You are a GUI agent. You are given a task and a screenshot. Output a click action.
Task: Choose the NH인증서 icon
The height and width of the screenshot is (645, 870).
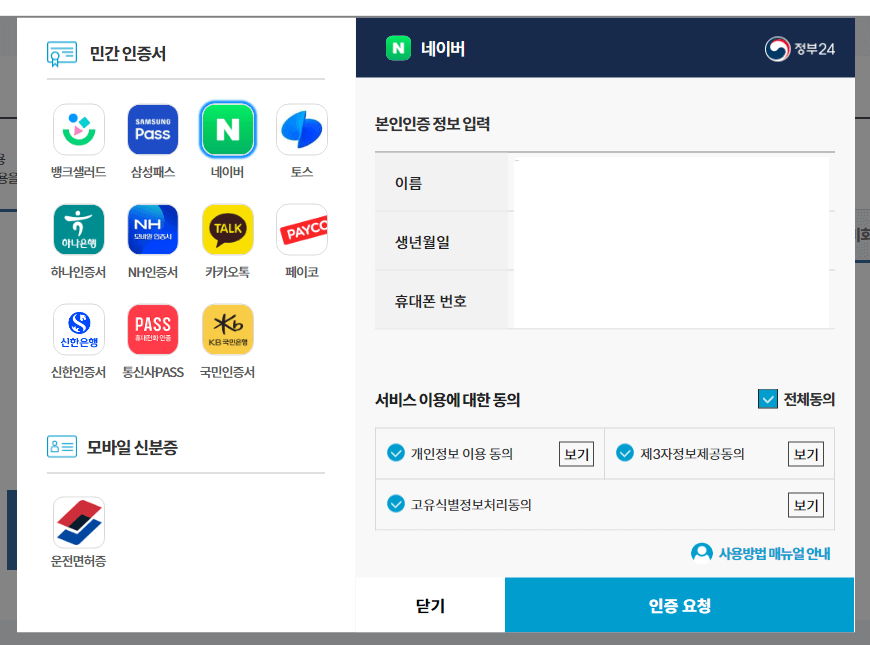[153, 229]
